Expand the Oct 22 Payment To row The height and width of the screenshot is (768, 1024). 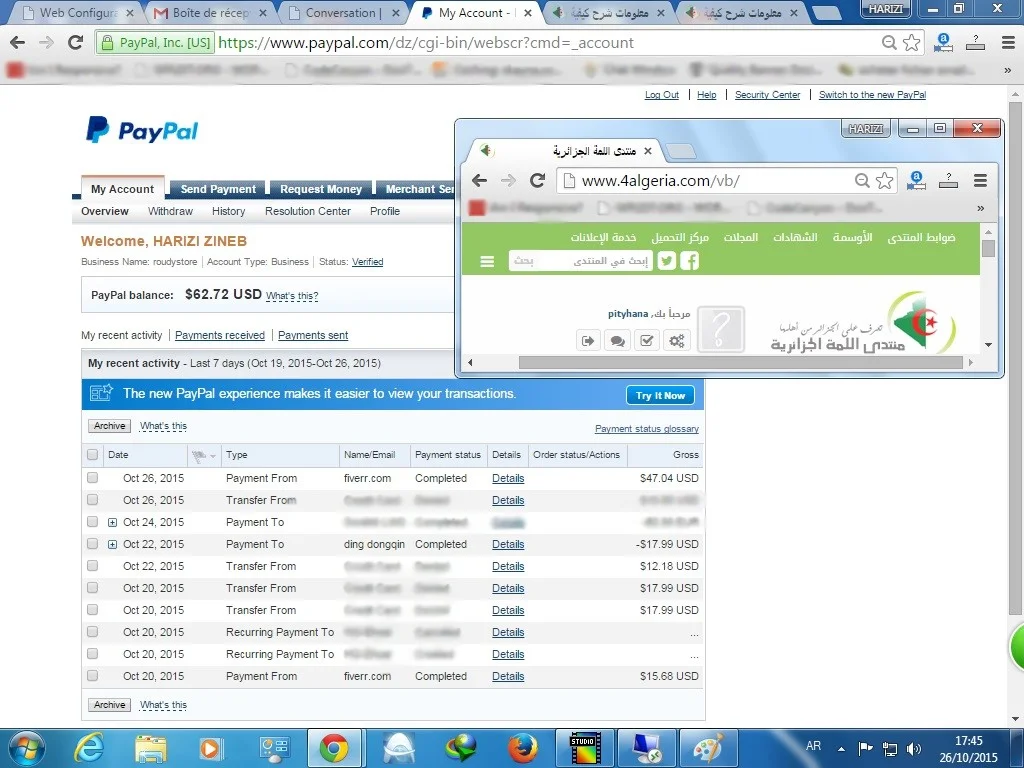tap(113, 544)
